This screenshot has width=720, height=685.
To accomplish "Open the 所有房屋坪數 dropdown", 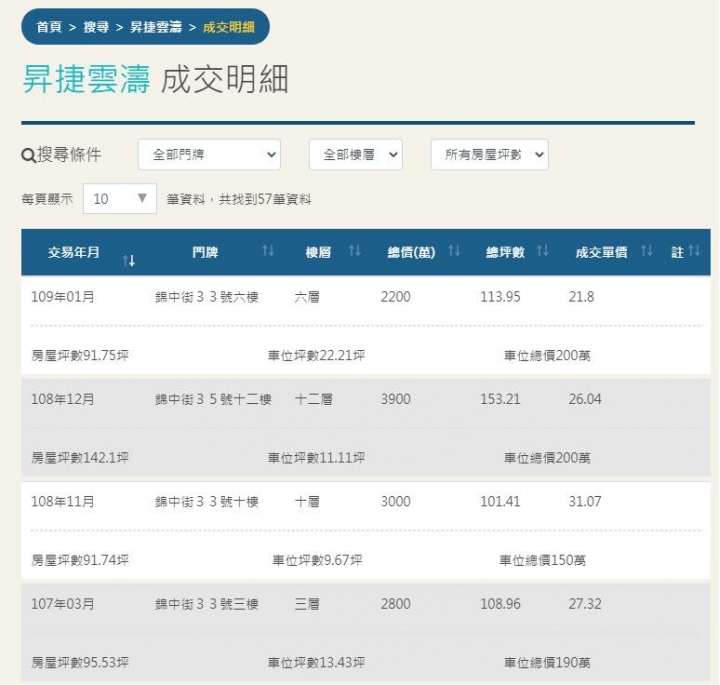I will click(x=489, y=155).
